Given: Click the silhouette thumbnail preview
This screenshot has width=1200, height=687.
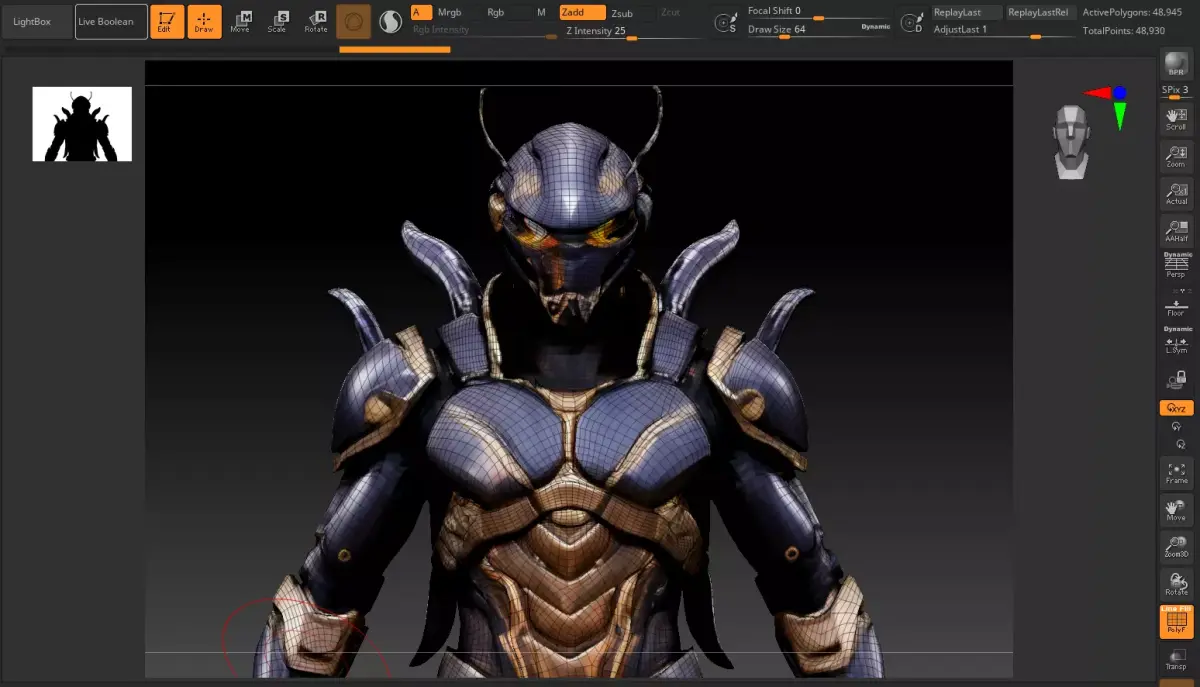Looking at the screenshot, I should pos(82,124).
